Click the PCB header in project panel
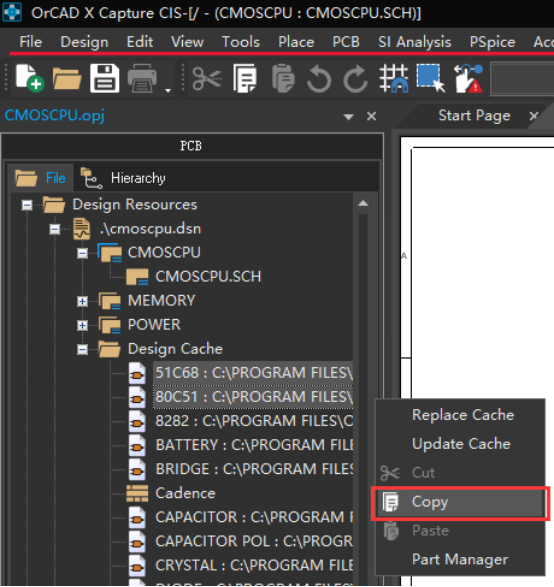 191,146
